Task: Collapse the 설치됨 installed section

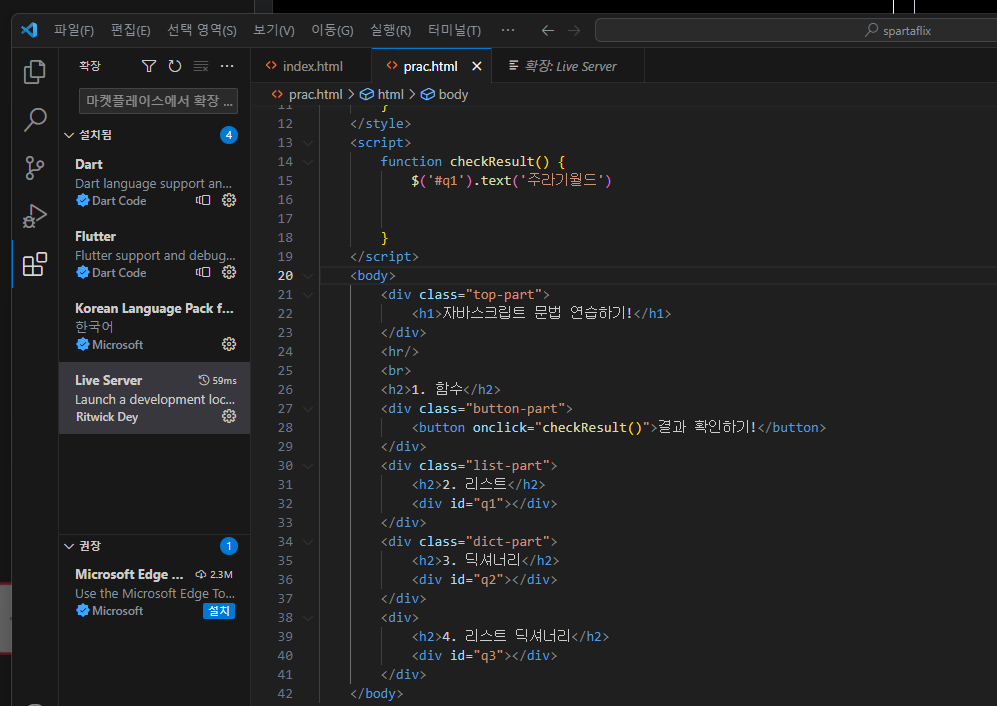Action: [69, 135]
